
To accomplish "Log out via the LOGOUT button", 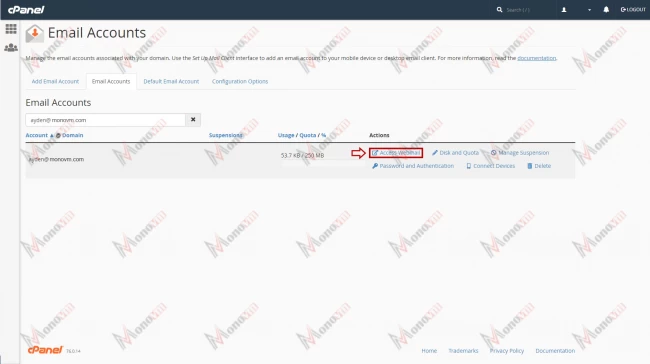I will (x=633, y=10).
